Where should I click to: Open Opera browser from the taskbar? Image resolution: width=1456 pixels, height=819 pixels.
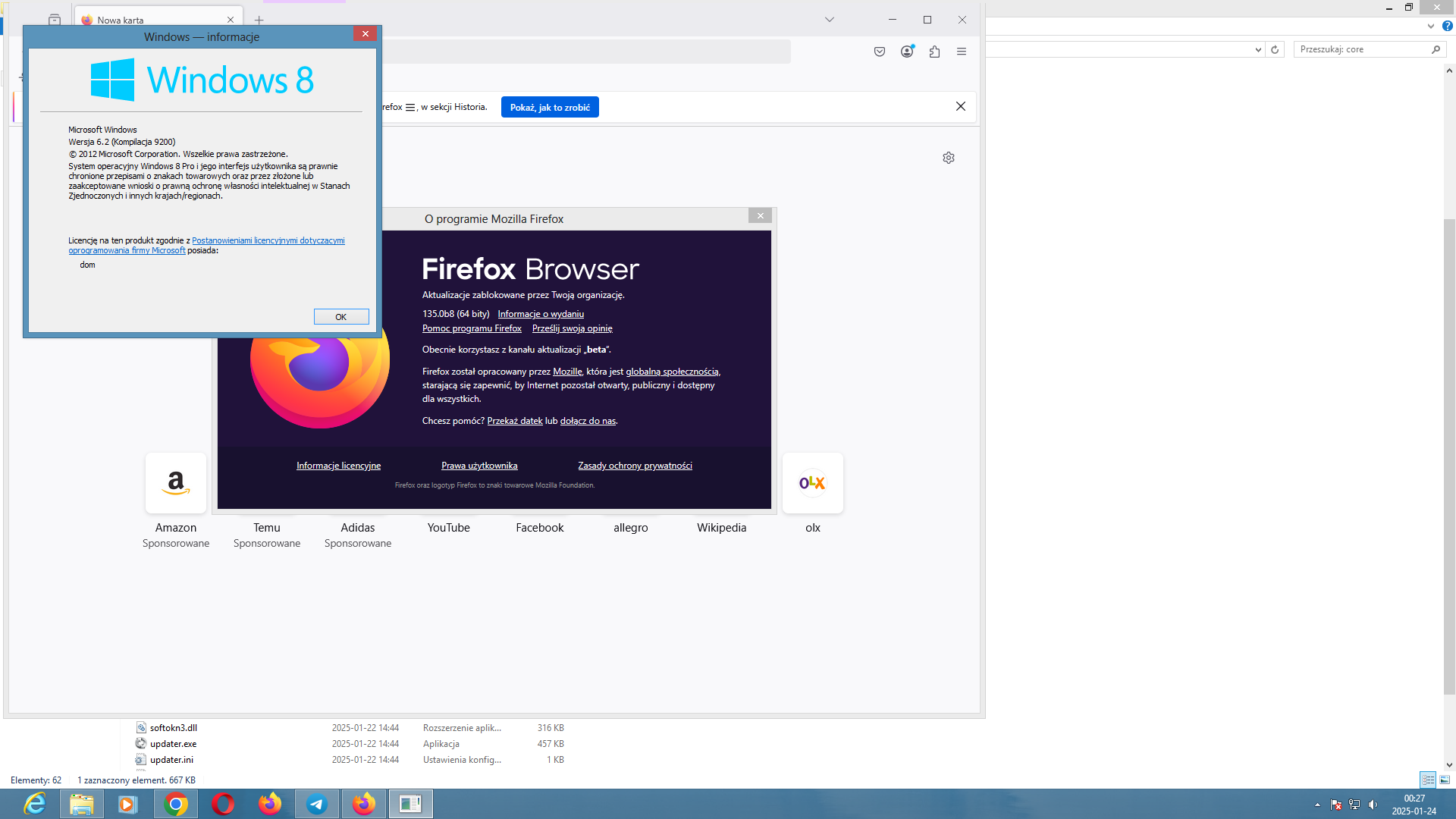223,804
